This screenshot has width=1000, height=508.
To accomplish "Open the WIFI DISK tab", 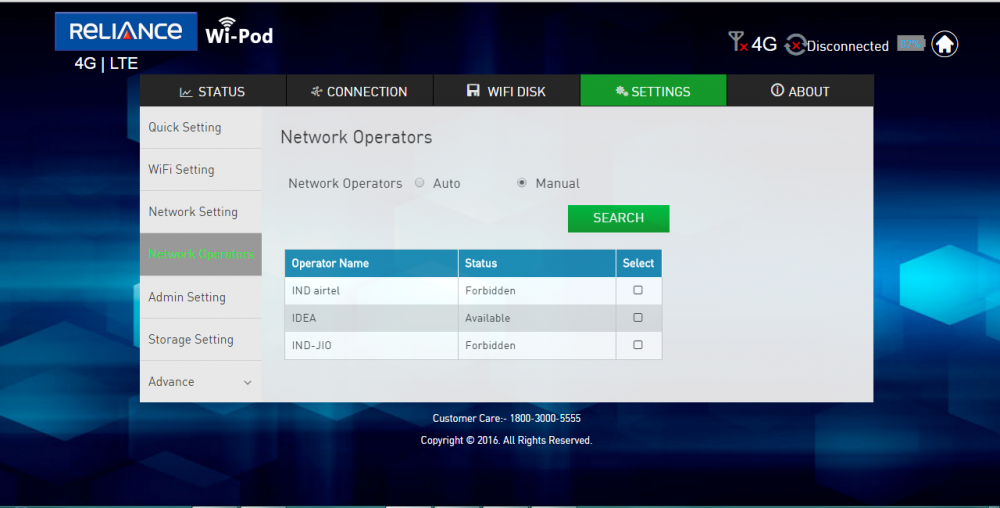I will coord(506,91).
